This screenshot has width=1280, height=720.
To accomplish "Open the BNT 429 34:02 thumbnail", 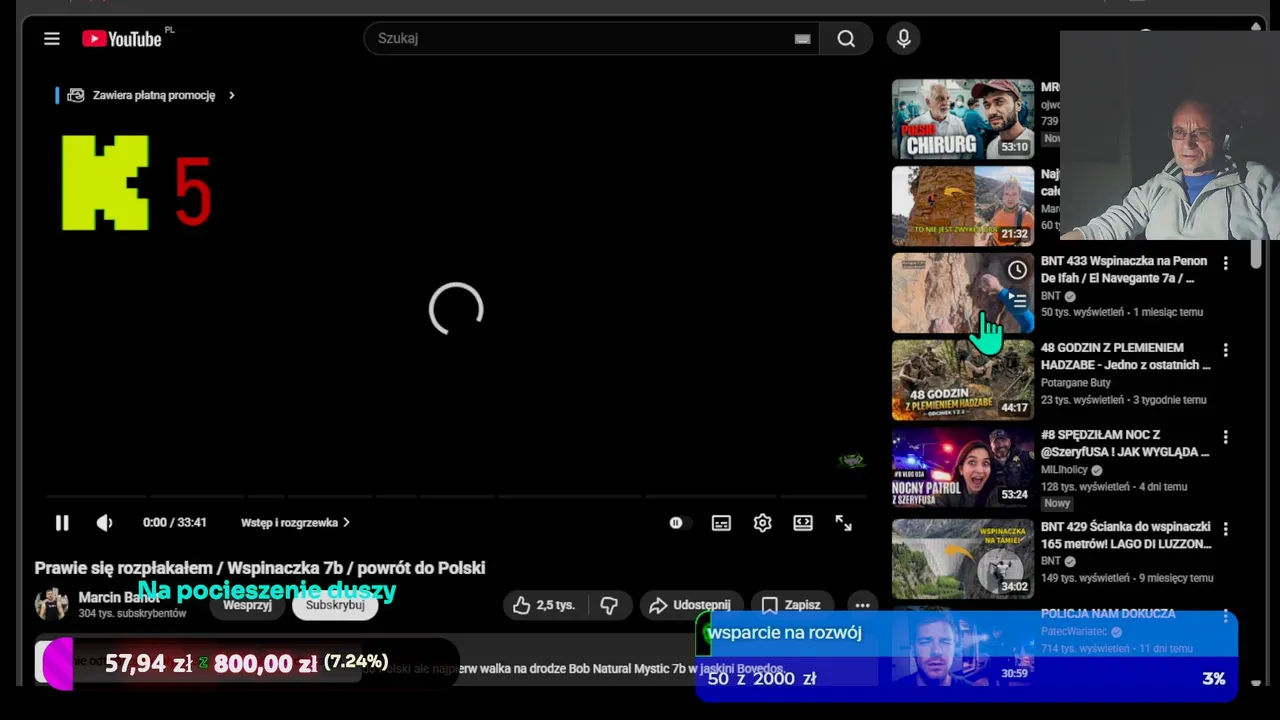I will click(x=963, y=559).
